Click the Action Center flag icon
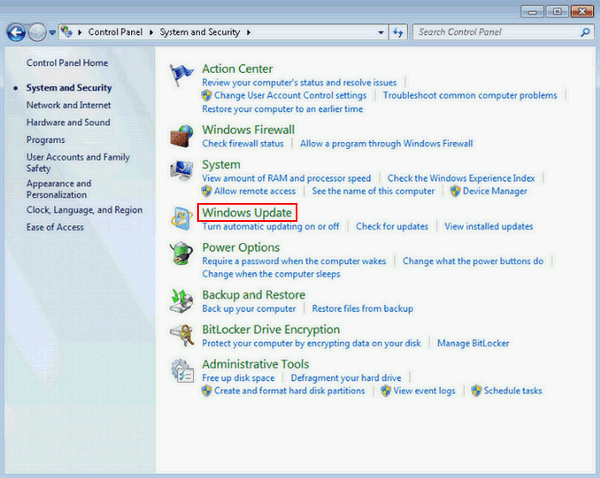Image resolution: width=600 pixels, height=478 pixels. pos(181,75)
